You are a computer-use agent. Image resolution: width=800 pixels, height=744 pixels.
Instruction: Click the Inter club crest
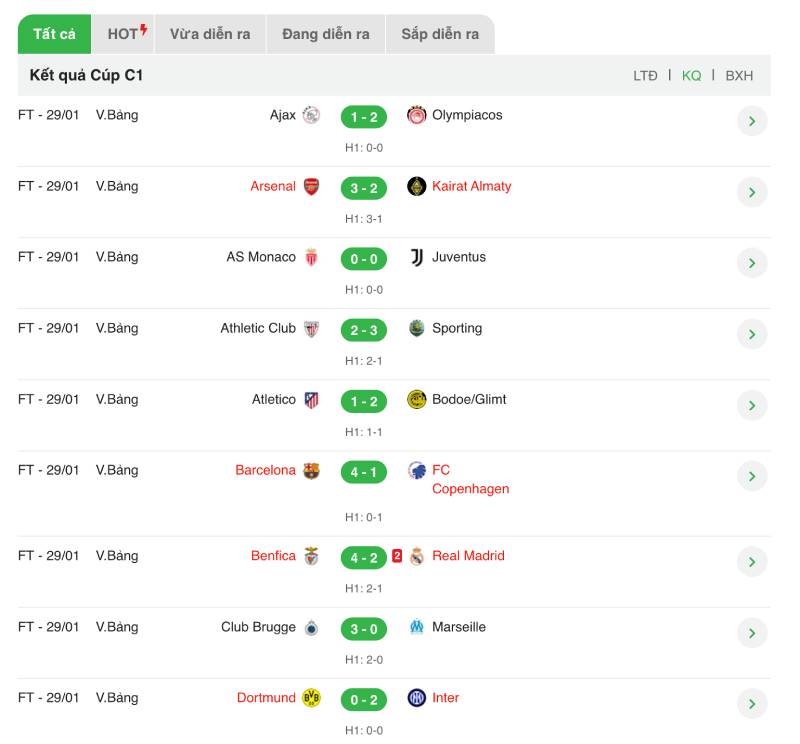(416, 698)
